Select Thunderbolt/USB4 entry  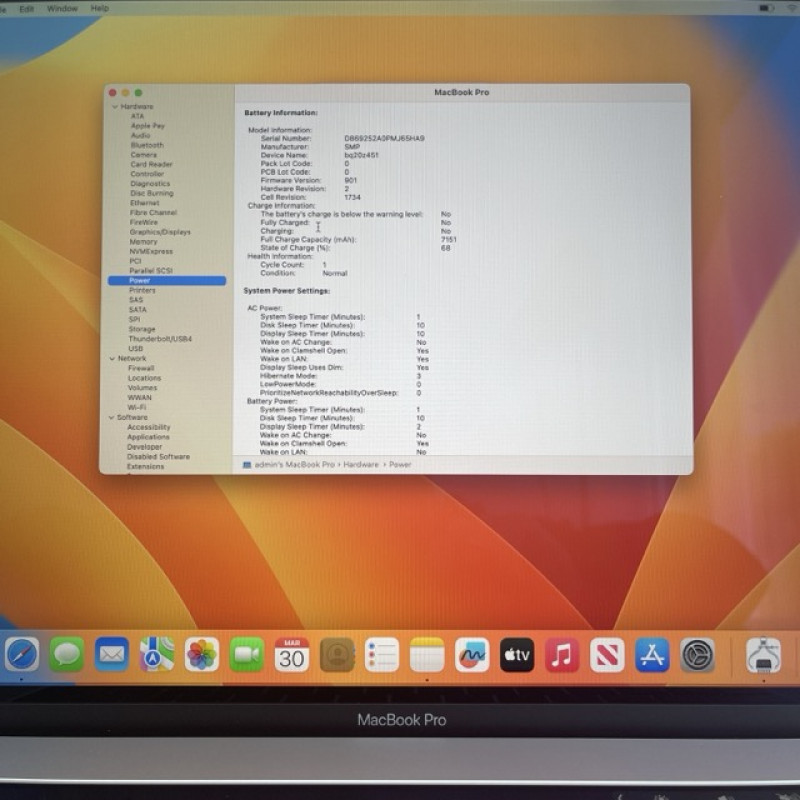[x=160, y=339]
